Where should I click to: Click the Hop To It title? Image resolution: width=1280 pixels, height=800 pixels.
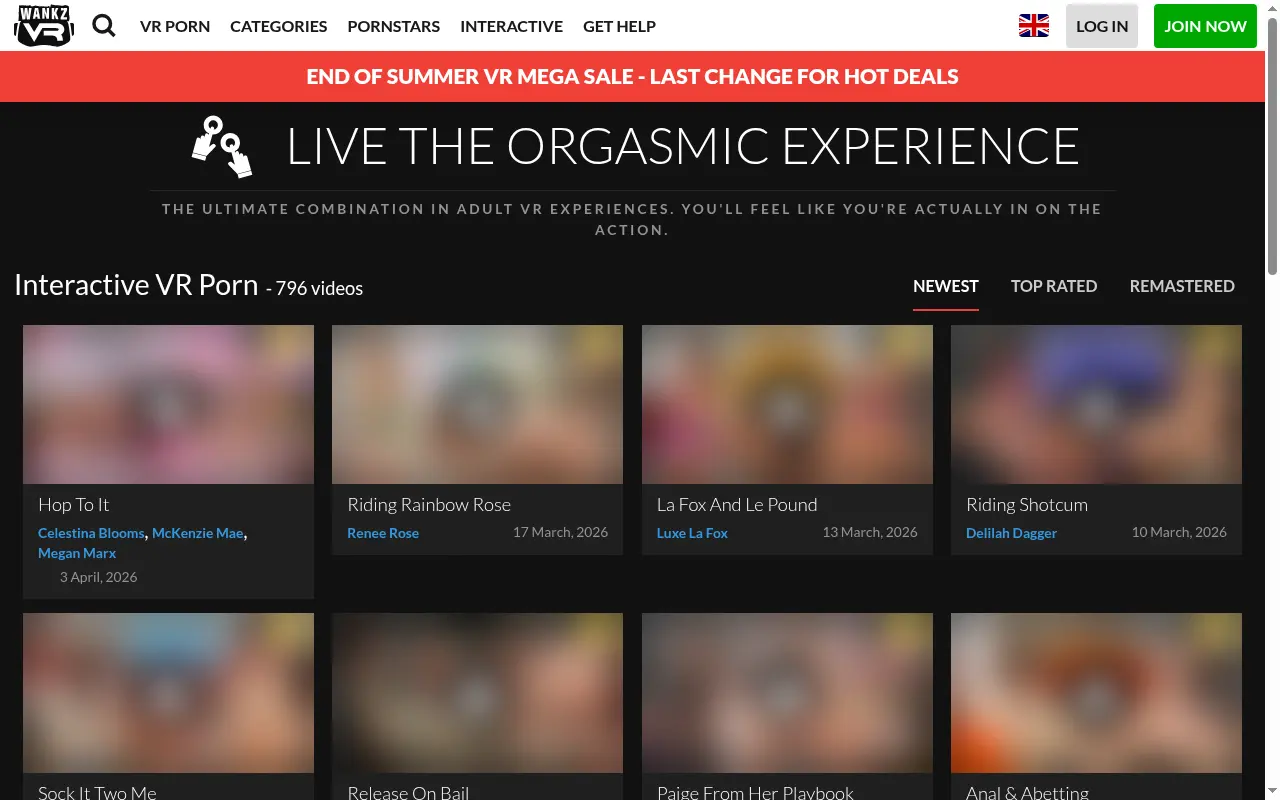point(74,505)
